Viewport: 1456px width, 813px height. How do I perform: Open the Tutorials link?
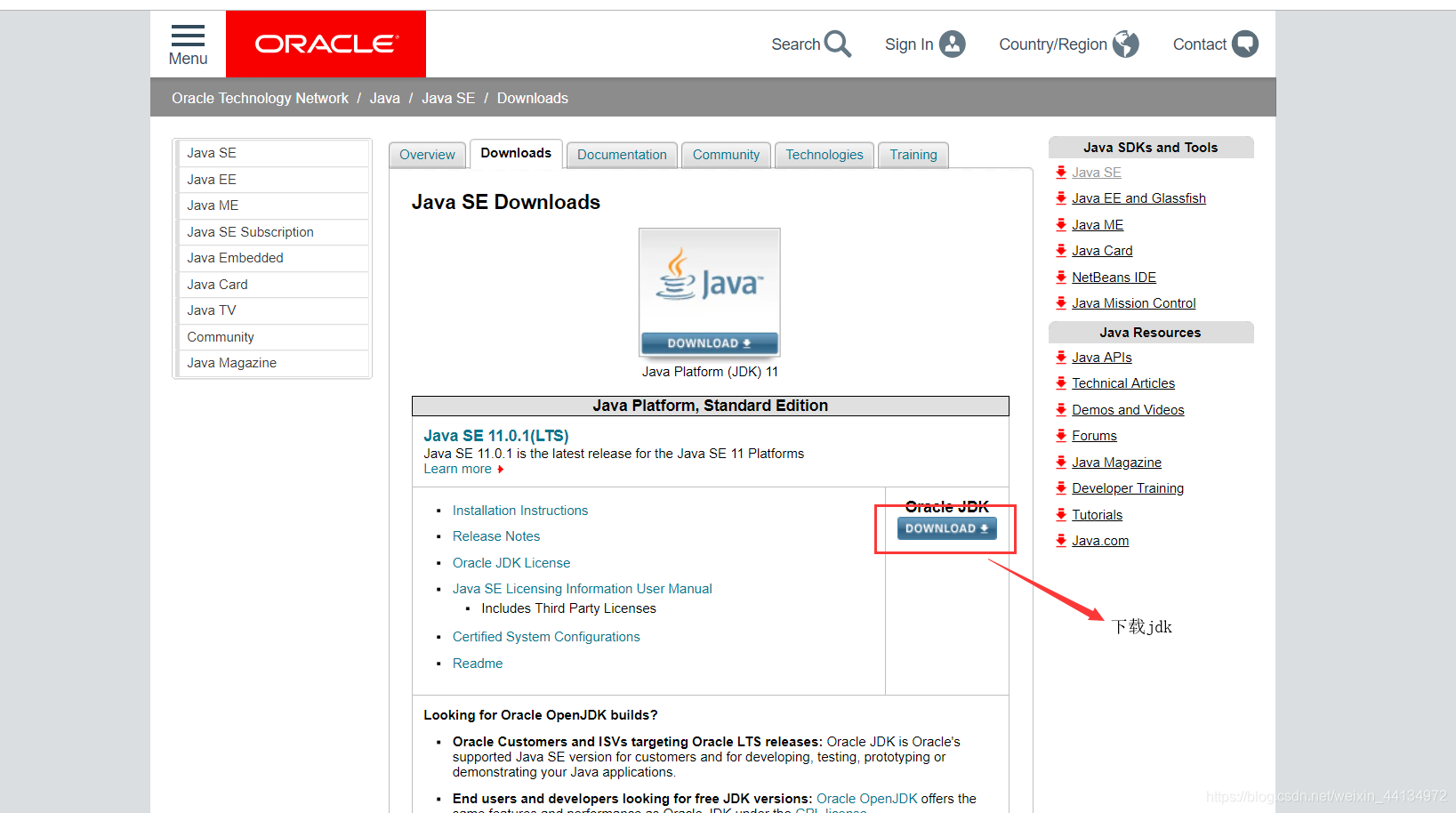point(1097,515)
